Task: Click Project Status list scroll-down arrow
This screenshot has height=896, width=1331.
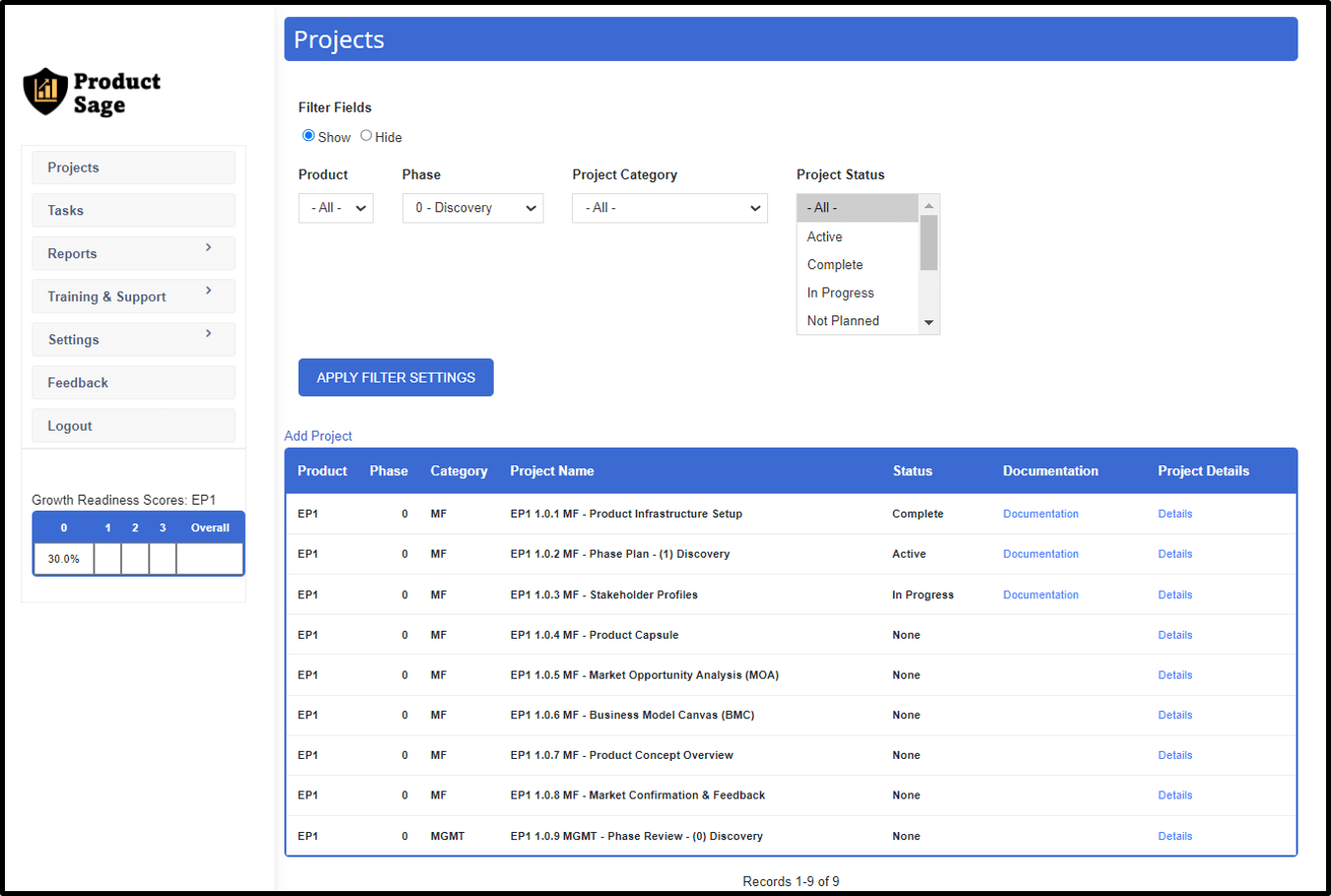Action: tap(929, 323)
